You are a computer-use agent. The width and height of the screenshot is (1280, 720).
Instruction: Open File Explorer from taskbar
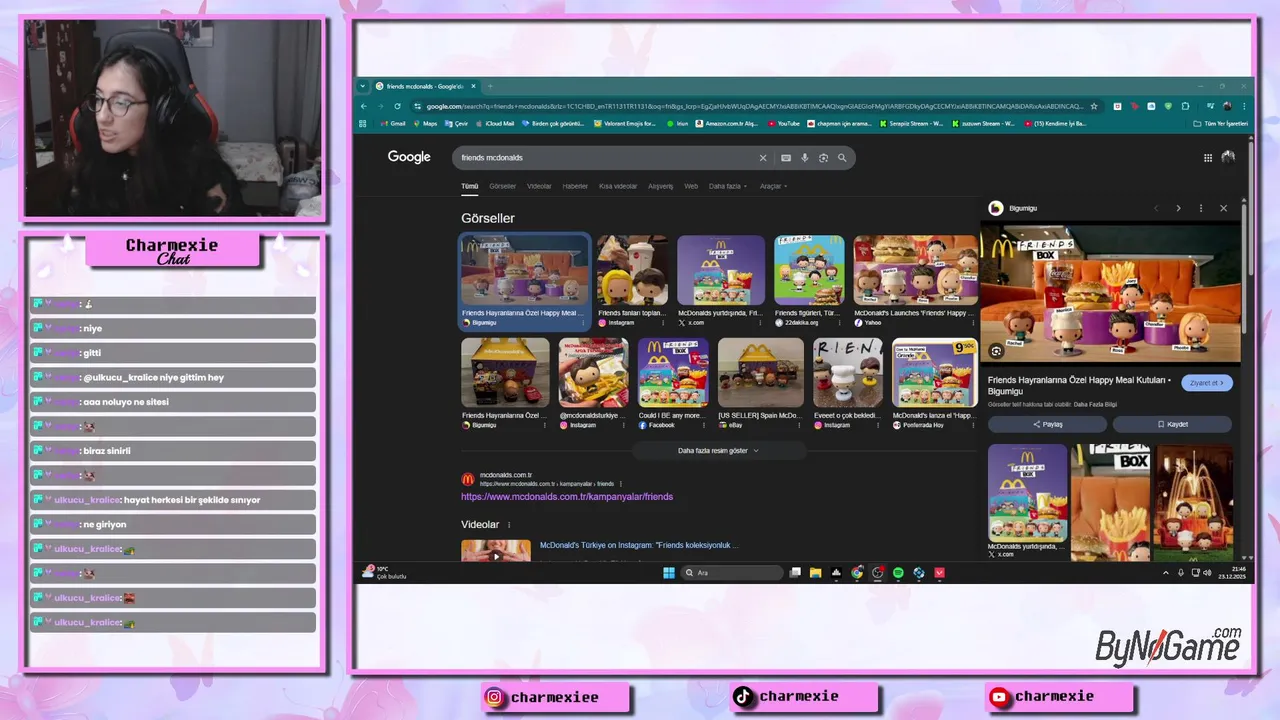(x=816, y=573)
